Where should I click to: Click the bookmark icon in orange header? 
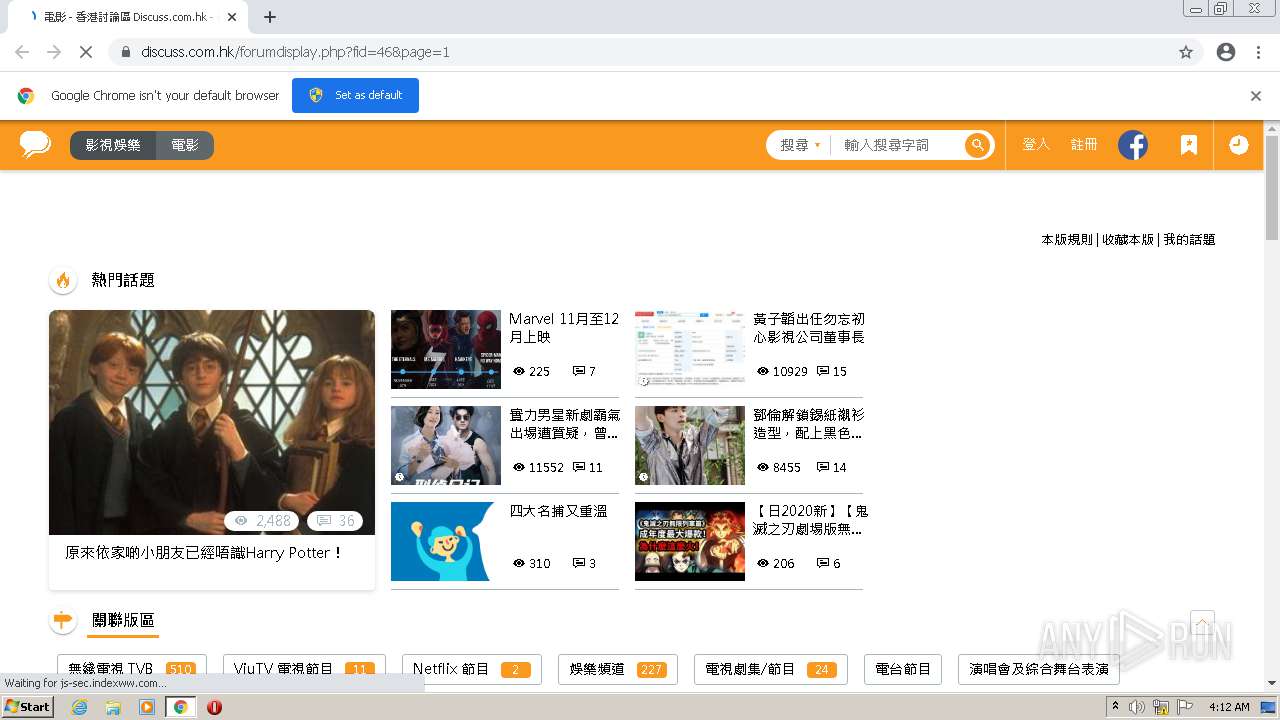click(1188, 145)
